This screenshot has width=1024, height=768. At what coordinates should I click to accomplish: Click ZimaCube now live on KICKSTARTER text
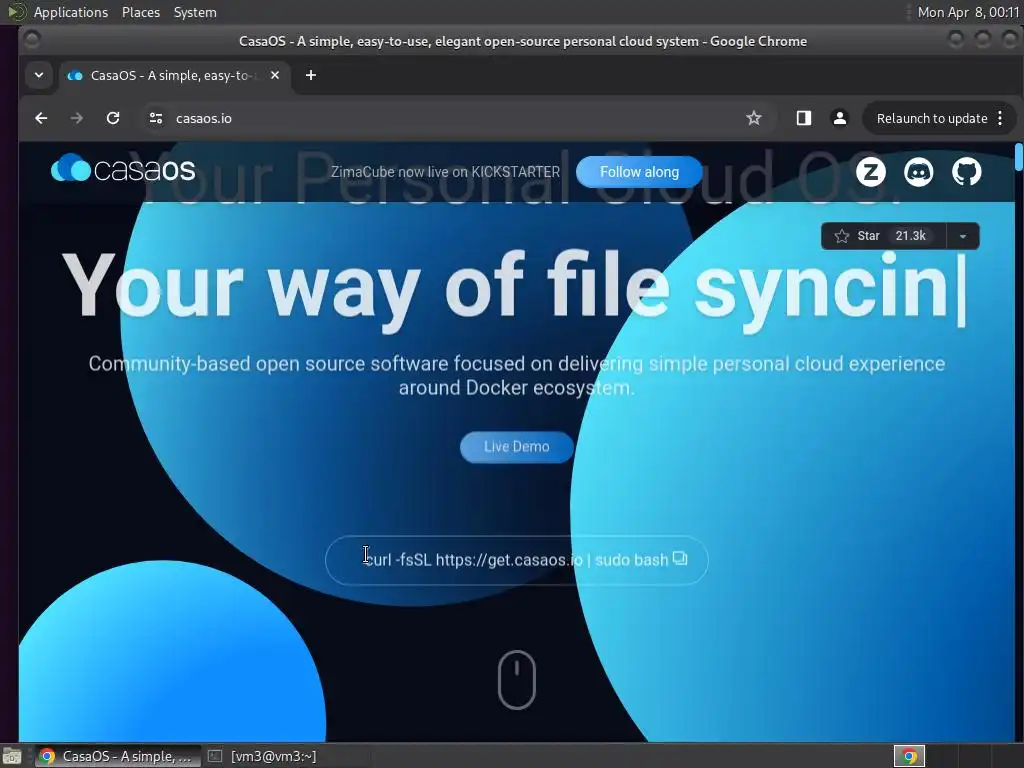click(x=445, y=172)
